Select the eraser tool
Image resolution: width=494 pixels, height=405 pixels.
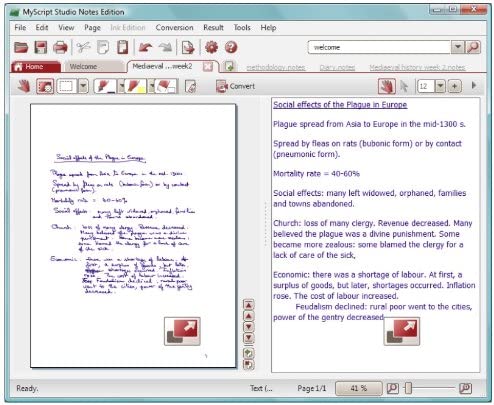coord(166,86)
